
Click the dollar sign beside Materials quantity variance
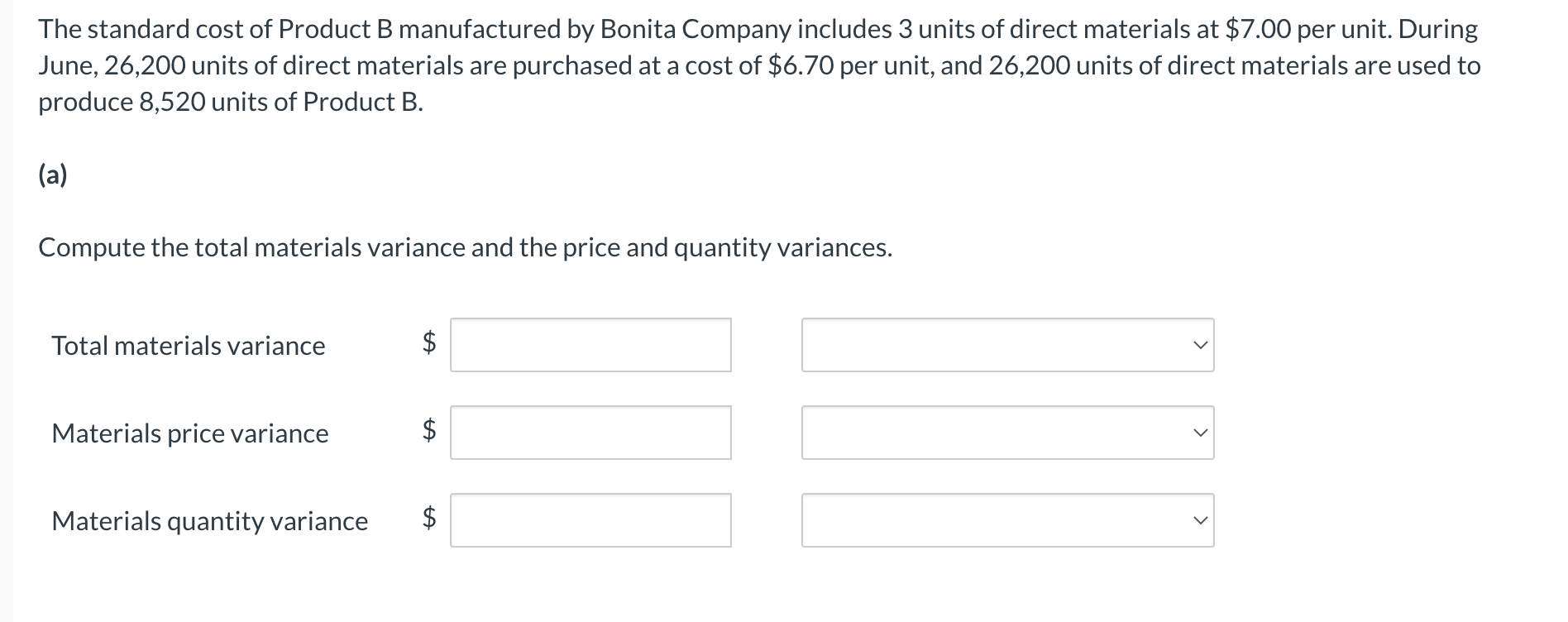(427, 520)
